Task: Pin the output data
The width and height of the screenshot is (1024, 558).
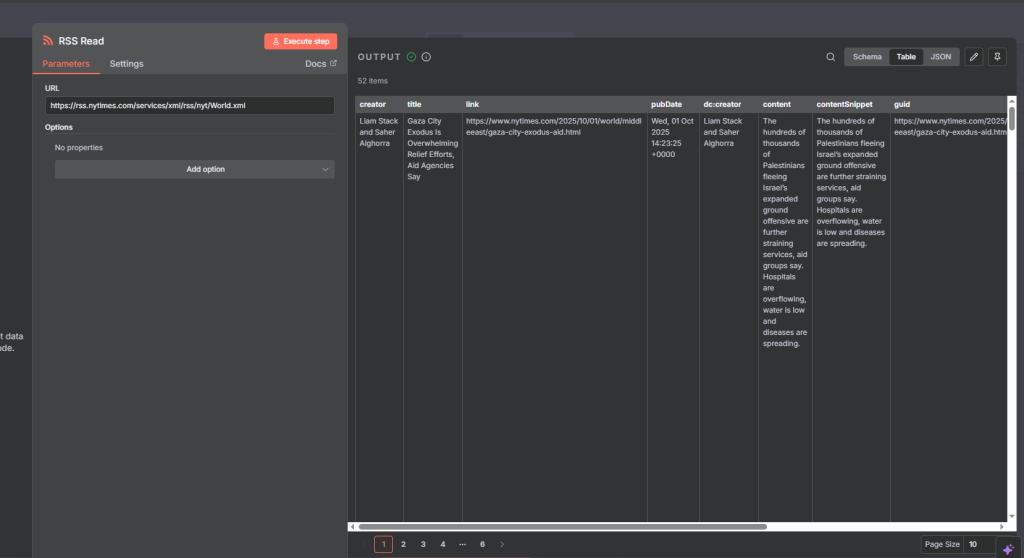Action: (996, 57)
